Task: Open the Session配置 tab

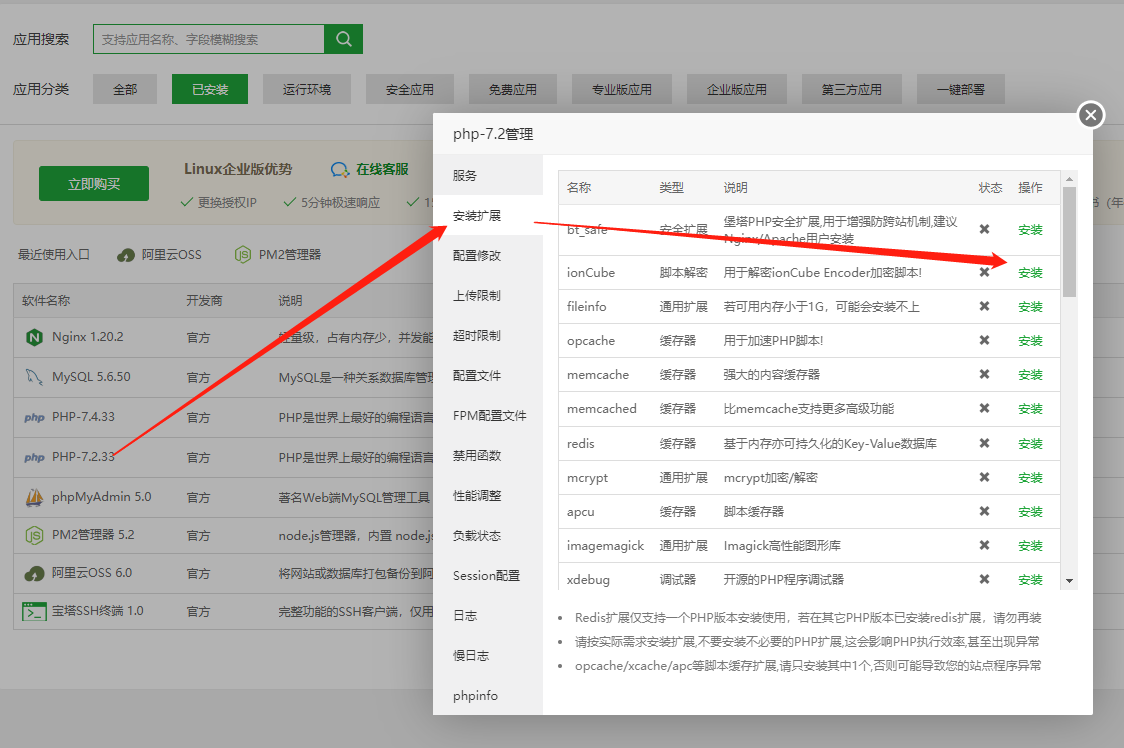Action: tap(487, 576)
